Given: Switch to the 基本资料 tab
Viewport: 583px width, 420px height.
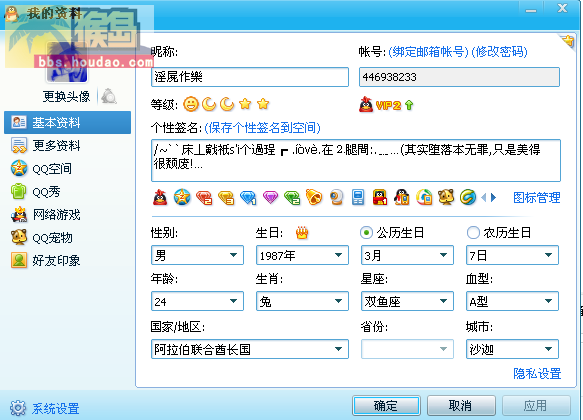Looking at the screenshot, I should click(x=67, y=122).
